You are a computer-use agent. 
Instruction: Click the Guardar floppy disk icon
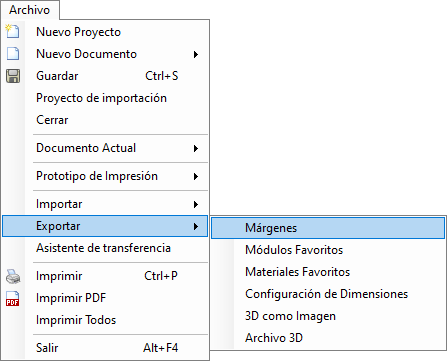click(13, 76)
